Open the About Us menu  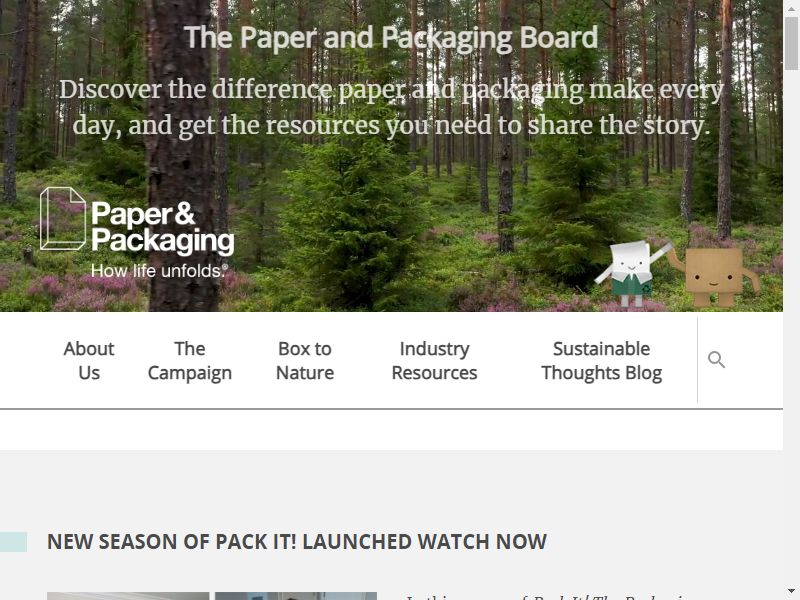pyautogui.click(x=89, y=361)
